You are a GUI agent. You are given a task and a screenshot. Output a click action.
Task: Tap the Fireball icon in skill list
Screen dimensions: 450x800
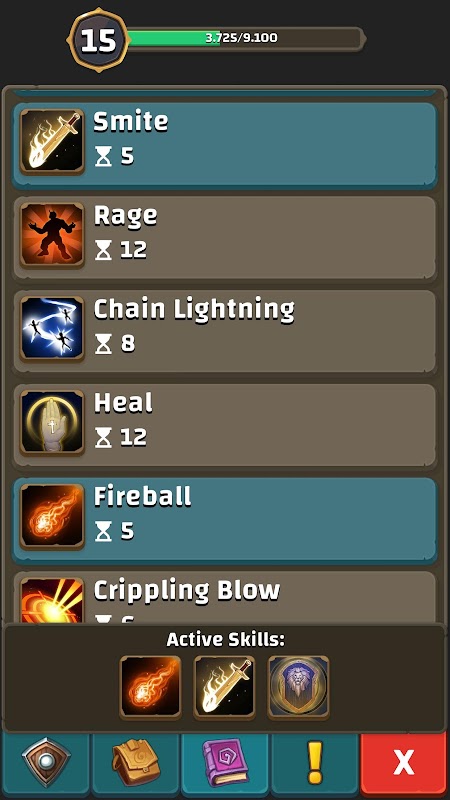pos(52,517)
